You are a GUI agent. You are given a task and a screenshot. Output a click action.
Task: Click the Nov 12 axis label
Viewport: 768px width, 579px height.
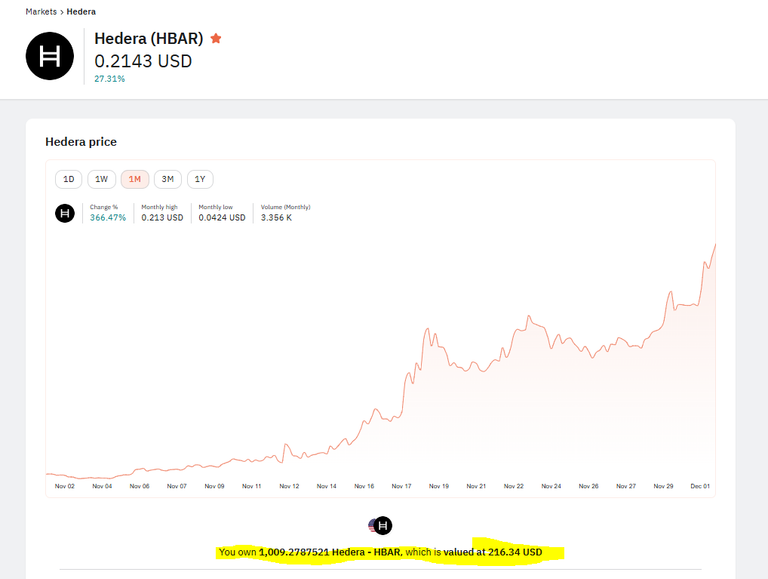(x=289, y=486)
